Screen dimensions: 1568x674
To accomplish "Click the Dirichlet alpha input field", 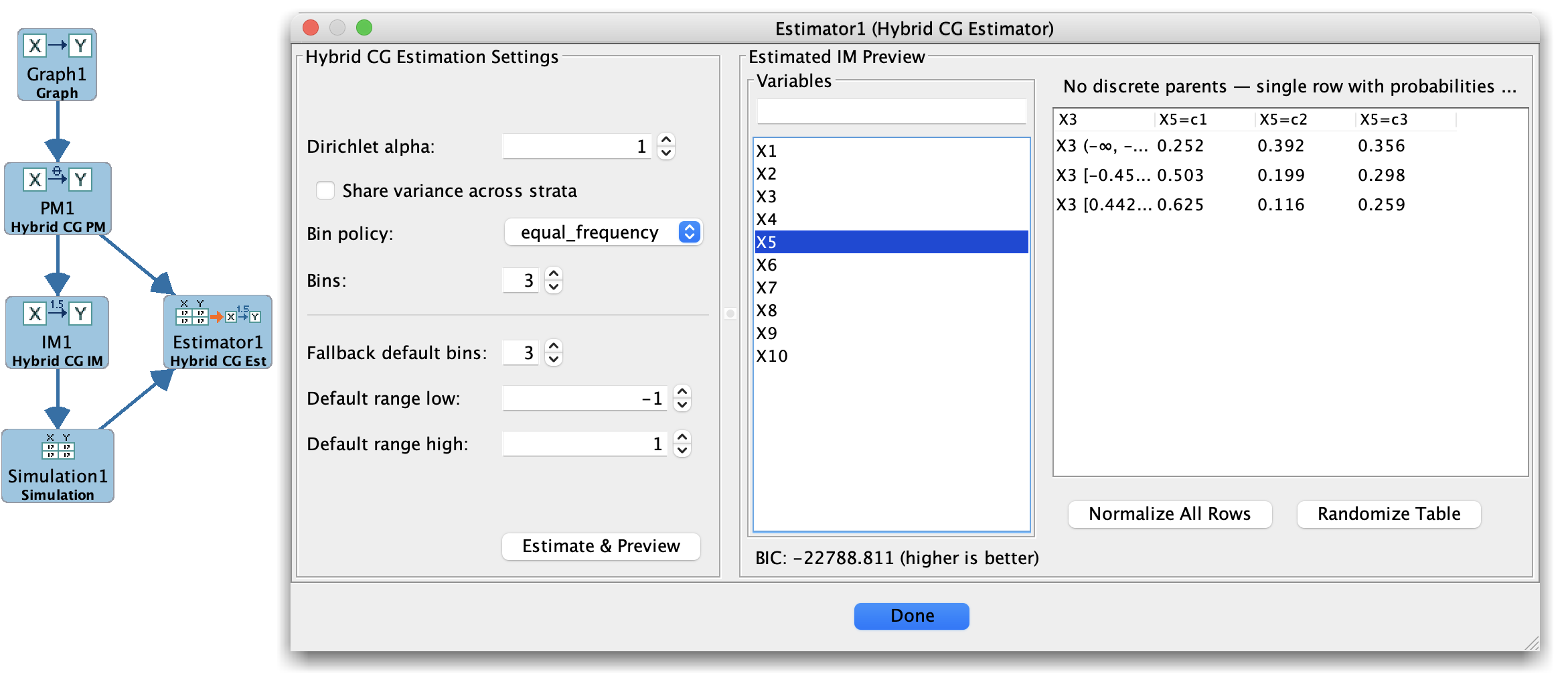I will tap(577, 146).
